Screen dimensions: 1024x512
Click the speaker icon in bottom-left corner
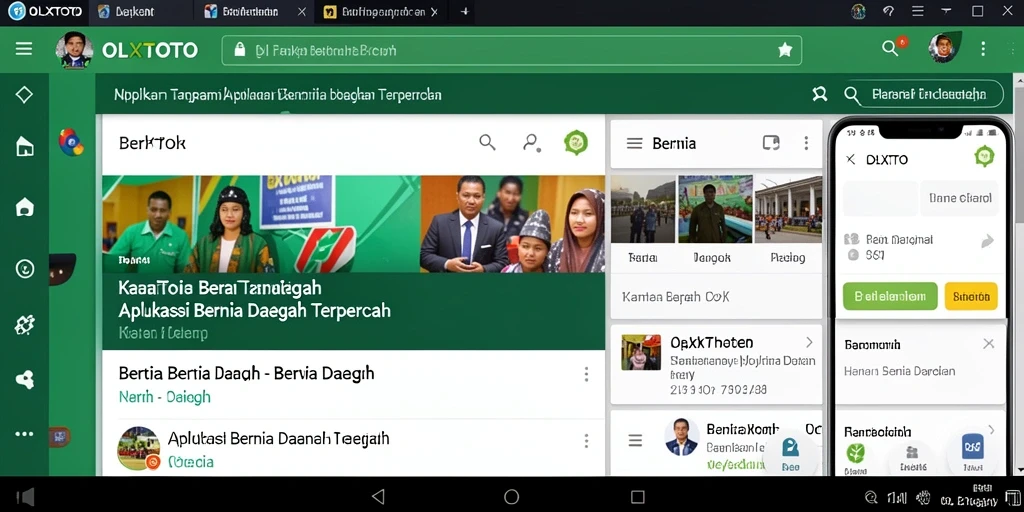tap(25, 498)
